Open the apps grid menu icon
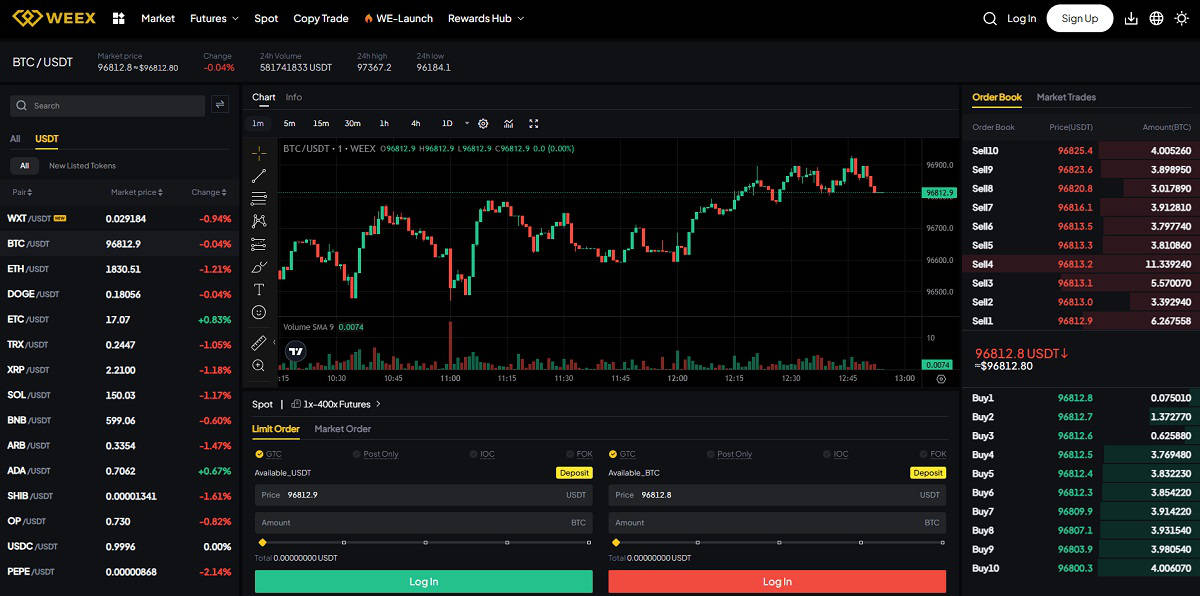This screenshot has height=596, width=1200. (119, 18)
